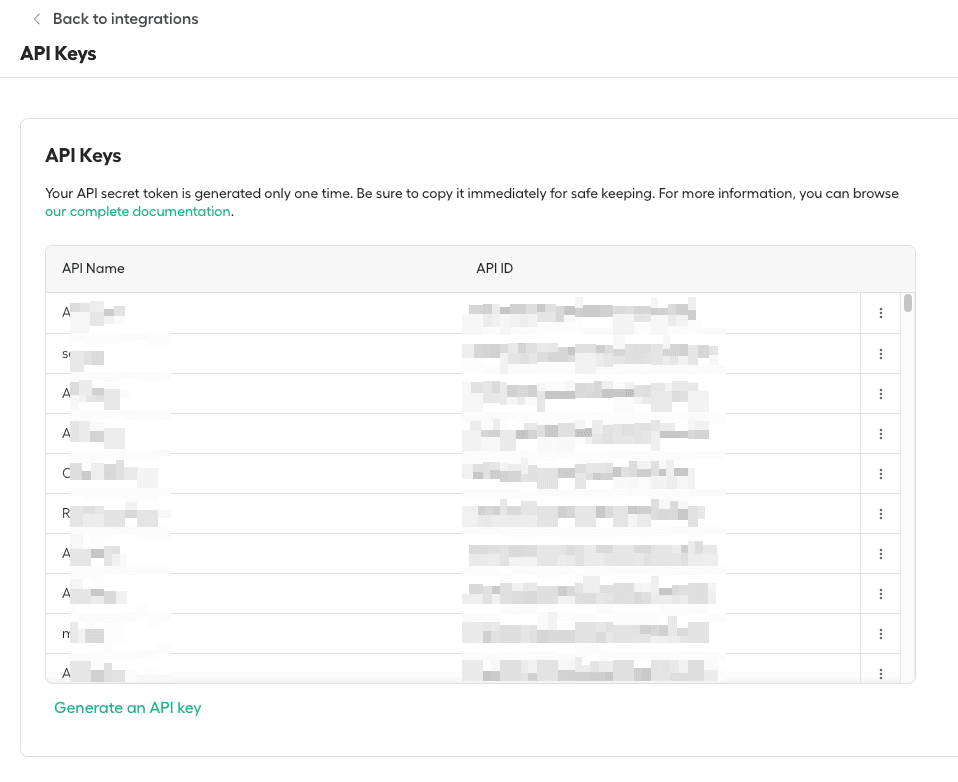The width and height of the screenshot is (958, 782).
Task: Click the back chevron beside "Back to integrations"
Action: [x=36, y=18]
